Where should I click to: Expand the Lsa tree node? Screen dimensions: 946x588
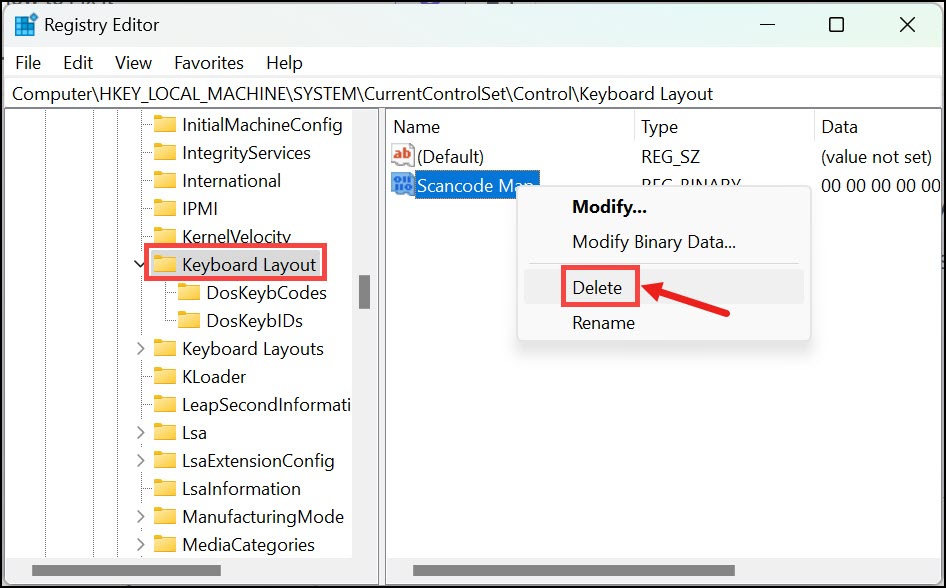pos(140,432)
